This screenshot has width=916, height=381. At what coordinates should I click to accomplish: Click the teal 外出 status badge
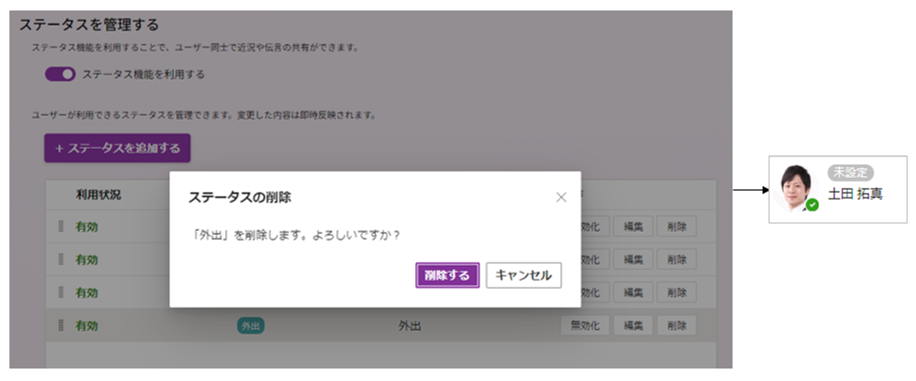[251, 326]
